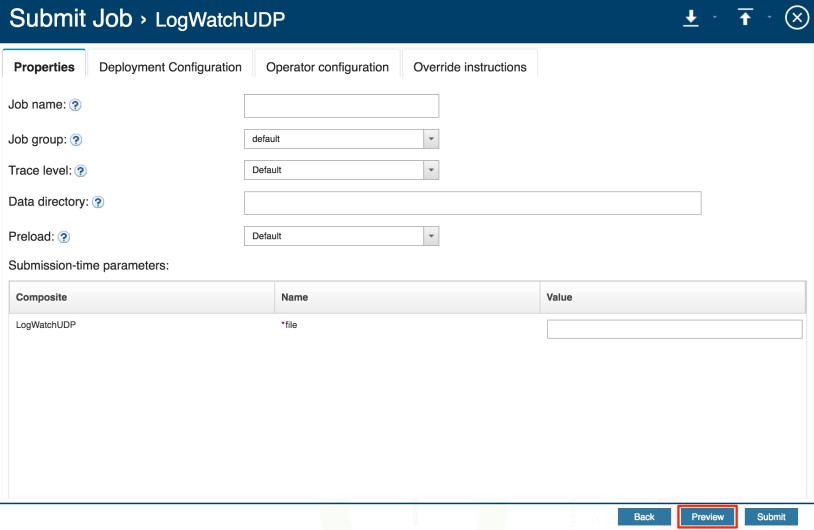Click the Value column header
The height and width of the screenshot is (530, 814).
[x=673, y=297]
